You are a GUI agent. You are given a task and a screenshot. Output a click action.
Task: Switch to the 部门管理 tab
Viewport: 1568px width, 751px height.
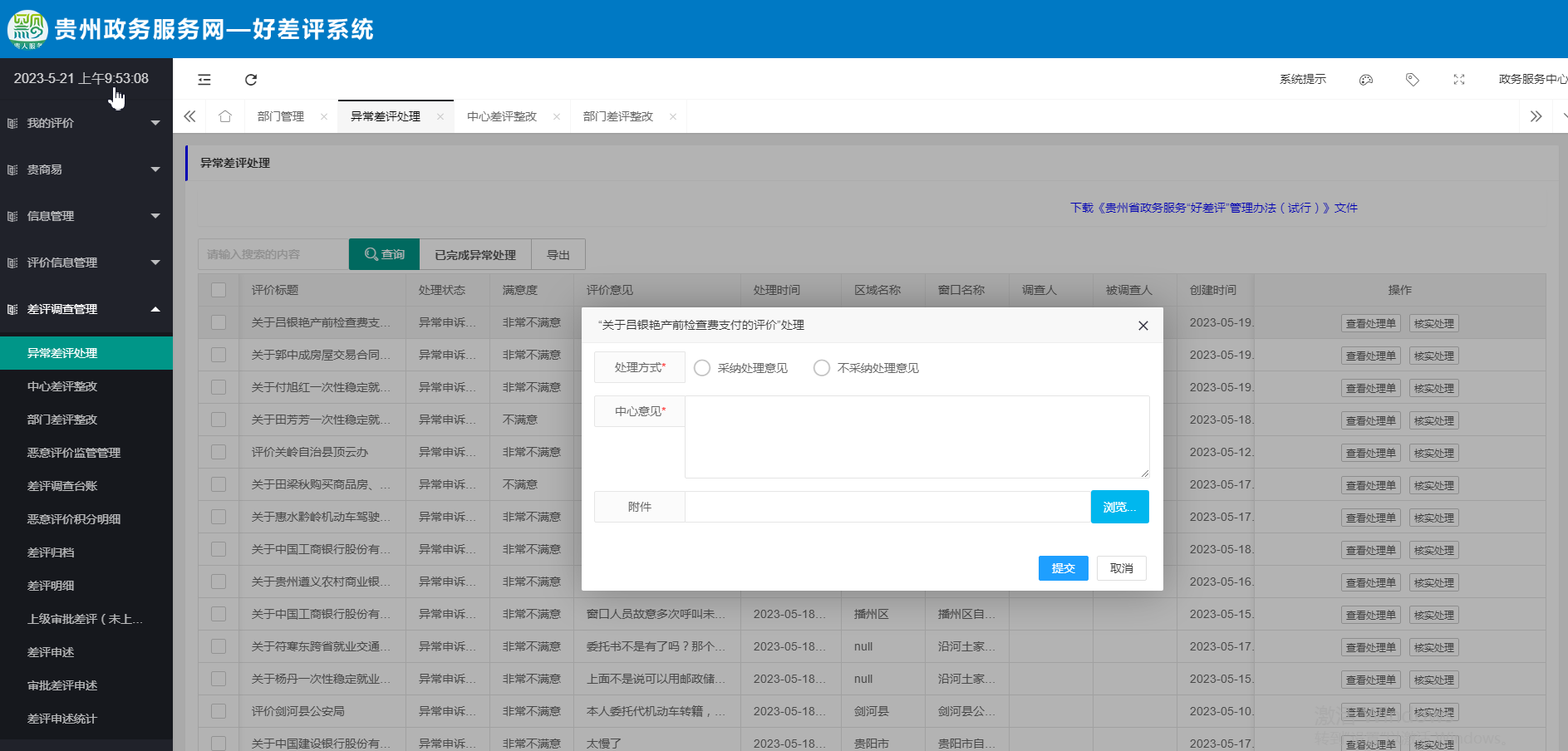(x=281, y=116)
